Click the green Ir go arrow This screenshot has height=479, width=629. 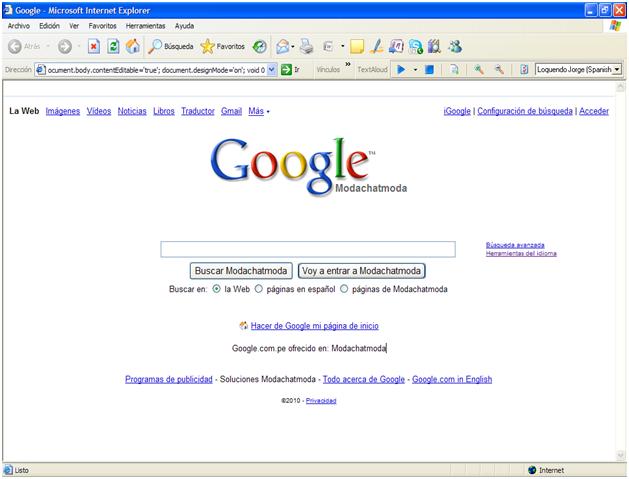tap(286, 70)
